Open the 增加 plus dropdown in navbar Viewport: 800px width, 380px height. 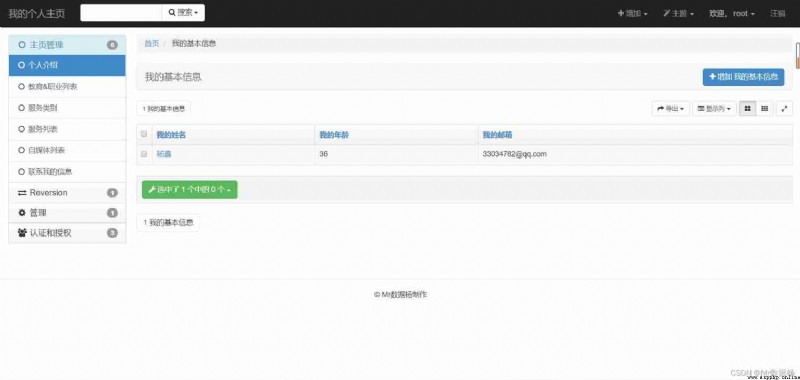(x=632, y=14)
